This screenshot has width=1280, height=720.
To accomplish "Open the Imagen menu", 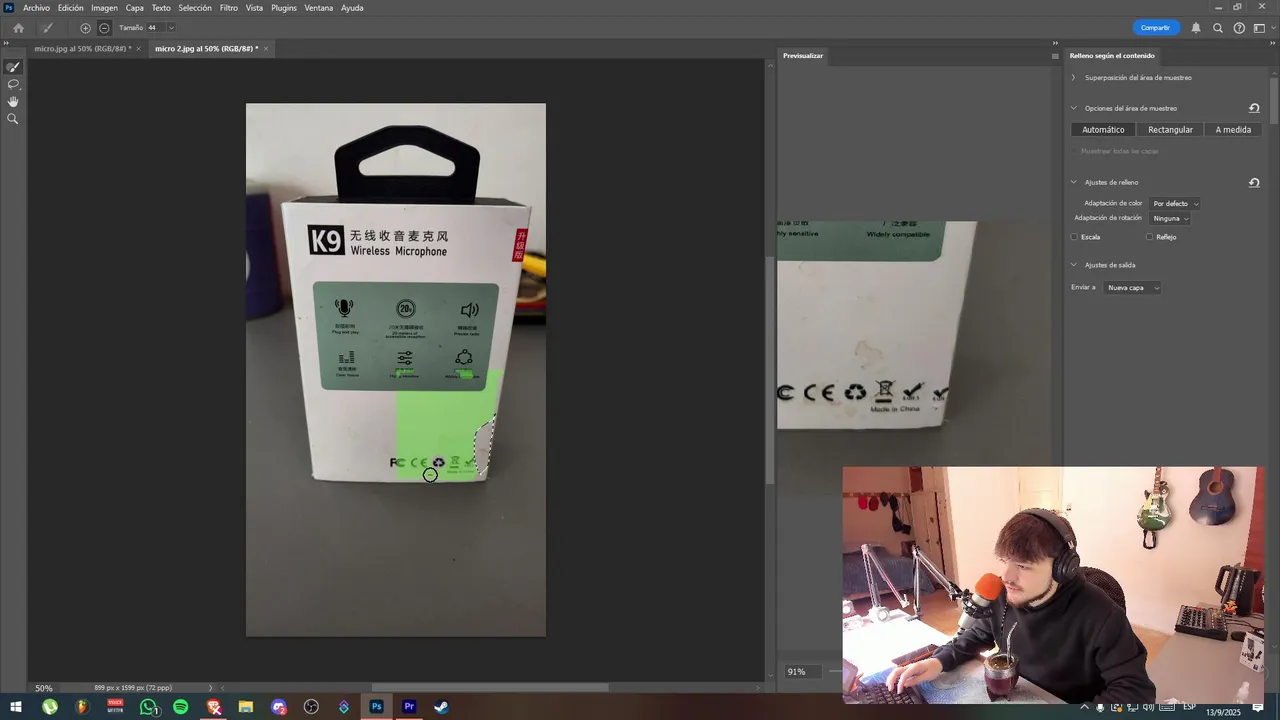I will tap(105, 8).
